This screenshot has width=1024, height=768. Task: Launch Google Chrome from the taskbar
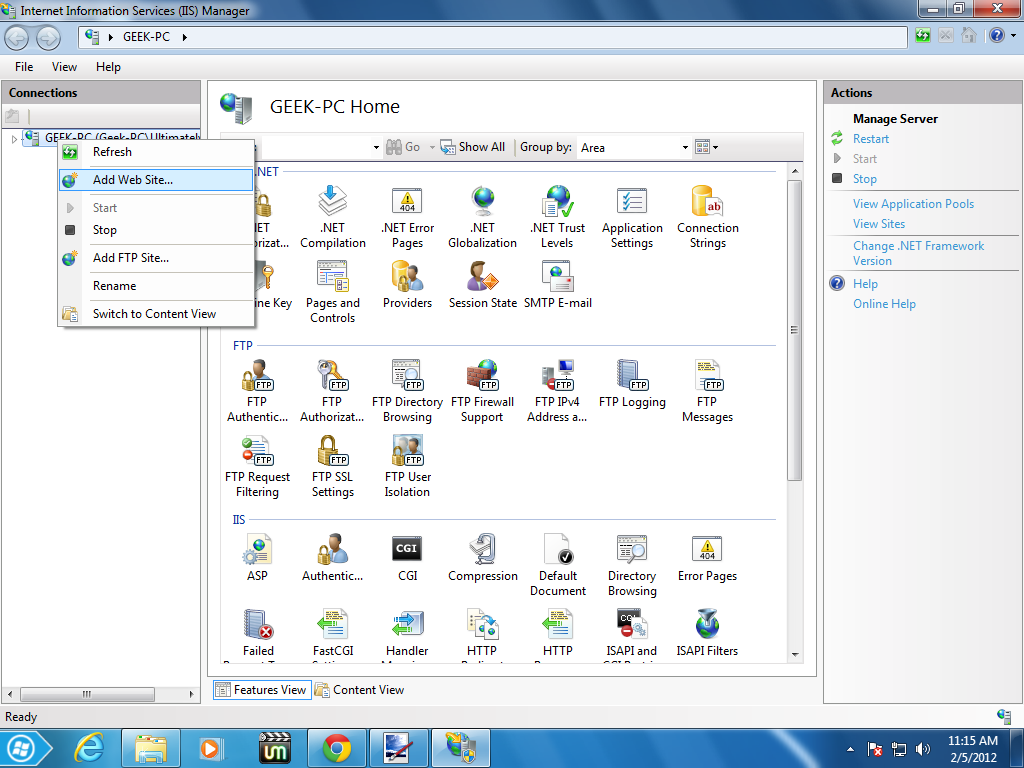pyautogui.click(x=336, y=747)
